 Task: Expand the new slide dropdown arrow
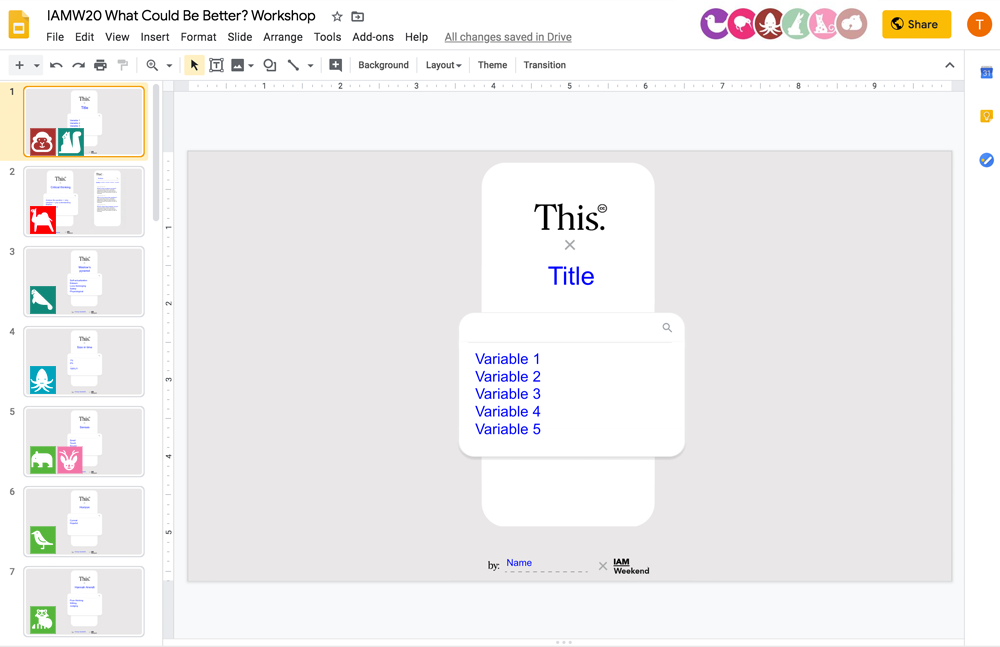coord(37,65)
